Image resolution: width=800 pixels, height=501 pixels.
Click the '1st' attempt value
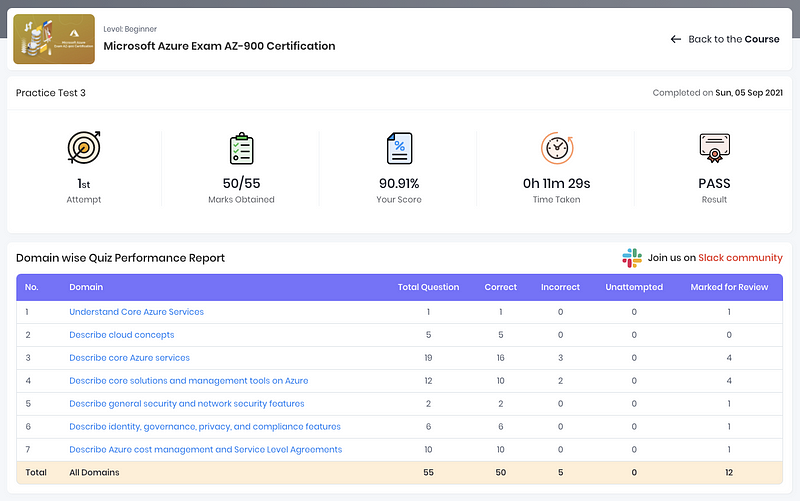pos(84,184)
